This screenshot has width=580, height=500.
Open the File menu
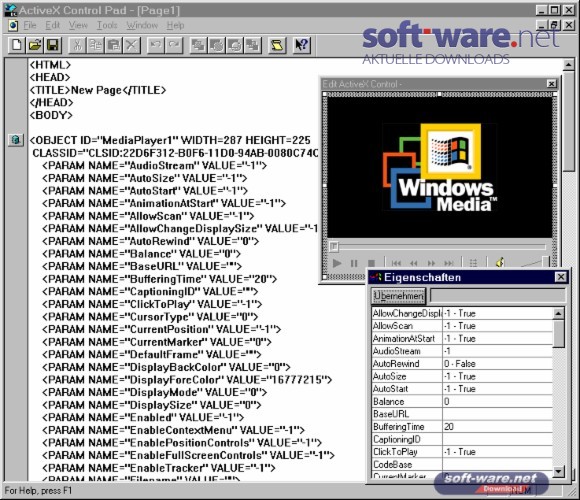[x=30, y=26]
